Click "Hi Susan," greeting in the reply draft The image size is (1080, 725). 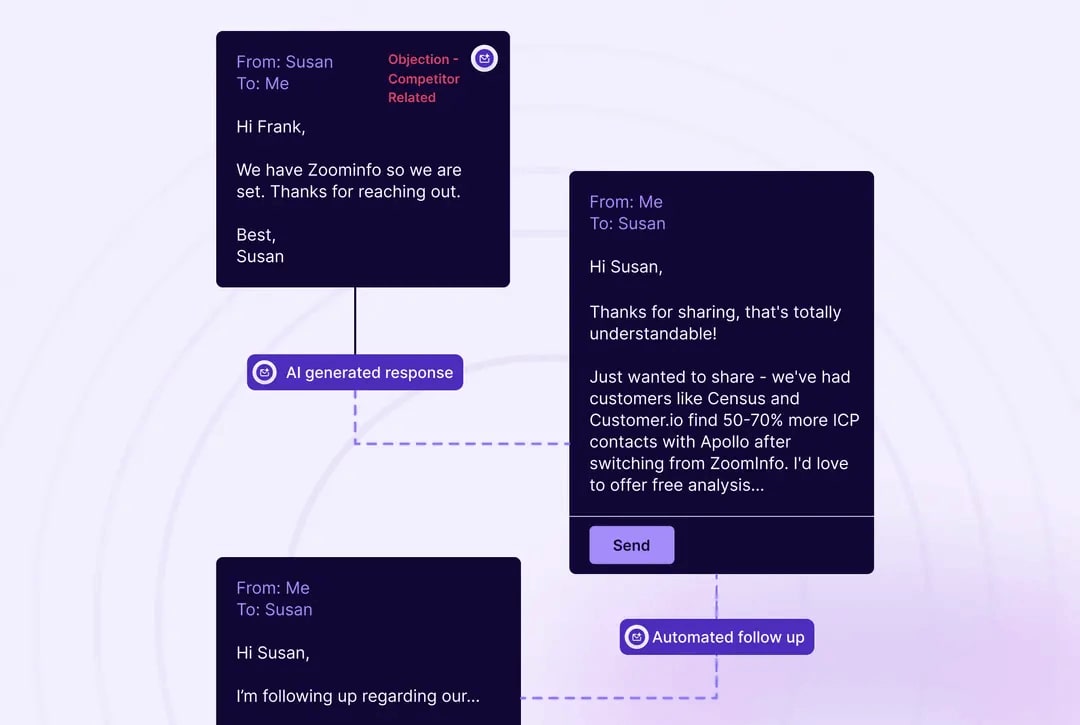pyautogui.click(x=626, y=267)
